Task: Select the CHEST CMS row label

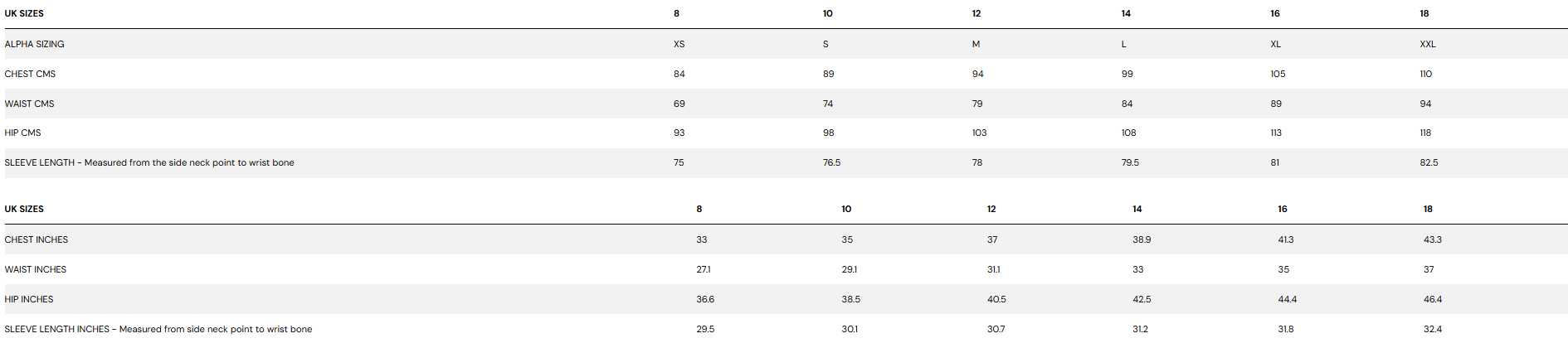Action: [30, 74]
